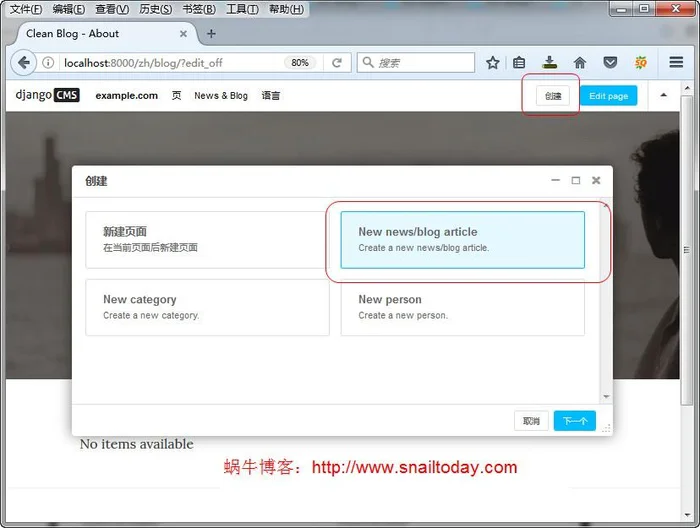This screenshot has height=528, width=700.
Task: Select New news/blog article option
Action: (x=462, y=240)
